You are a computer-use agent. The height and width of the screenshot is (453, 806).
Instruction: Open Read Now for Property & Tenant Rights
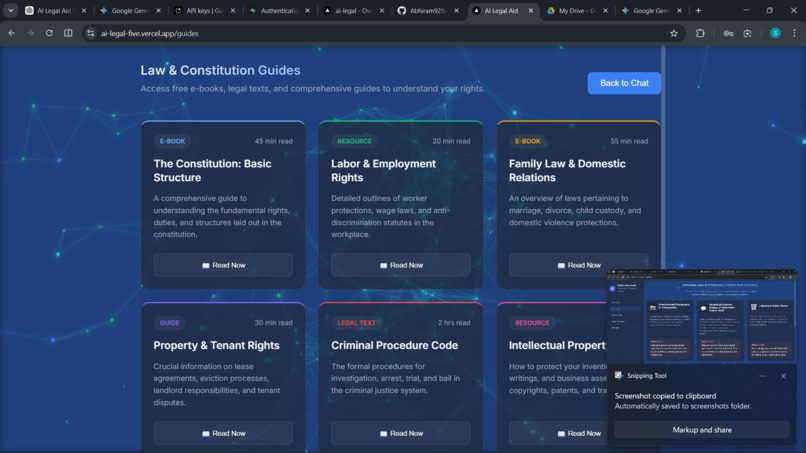tap(223, 433)
